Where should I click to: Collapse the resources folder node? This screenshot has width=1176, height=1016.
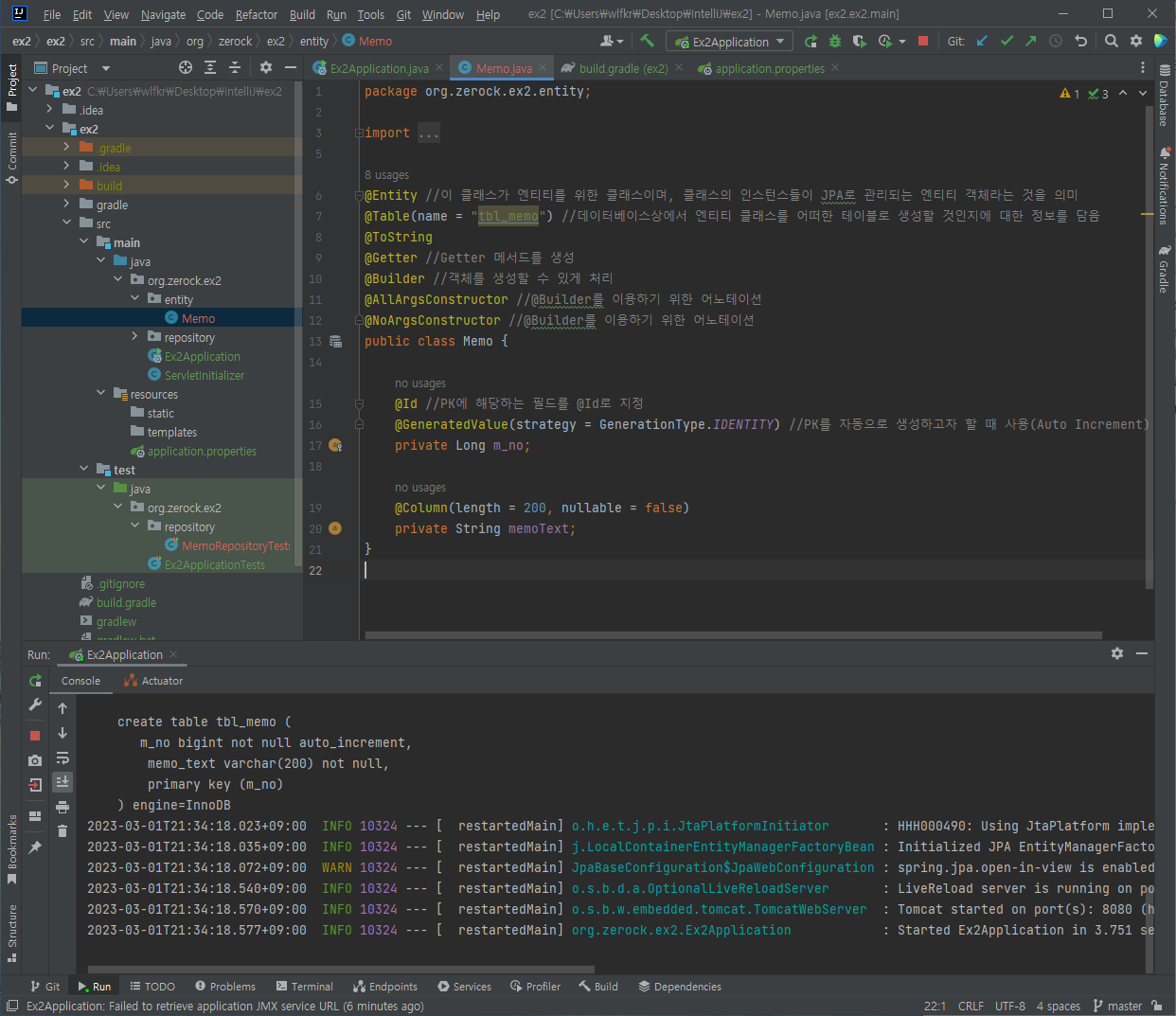pyautogui.click(x=100, y=393)
